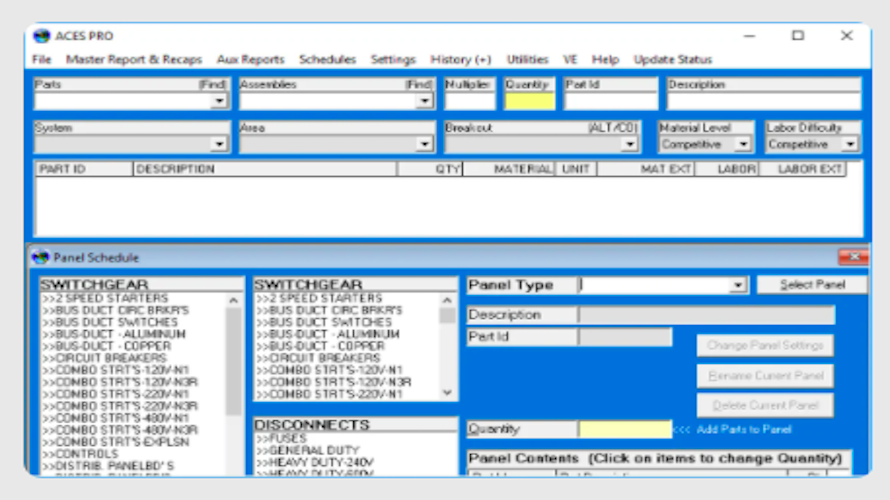Viewport: 890px width, 500px height.
Task: Expand the Parts dropdown
Action: [219, 101]
